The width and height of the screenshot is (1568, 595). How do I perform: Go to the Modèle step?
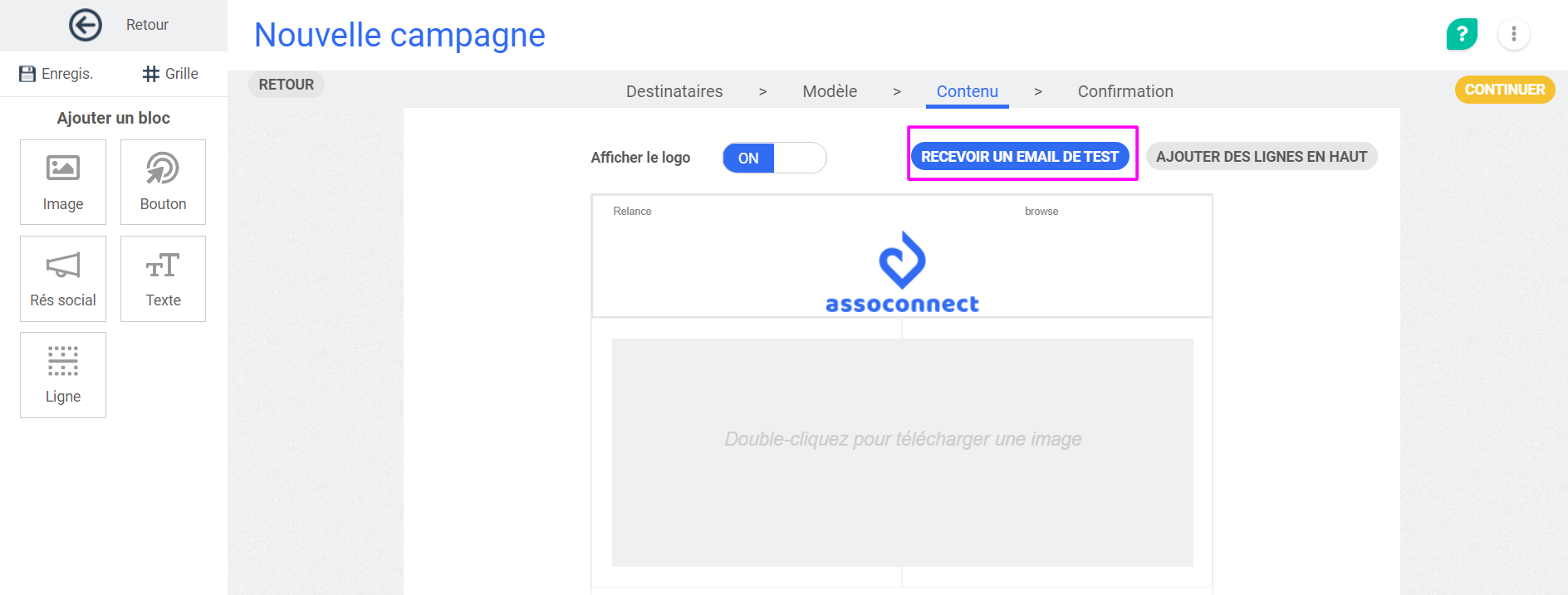pos(830,91)
